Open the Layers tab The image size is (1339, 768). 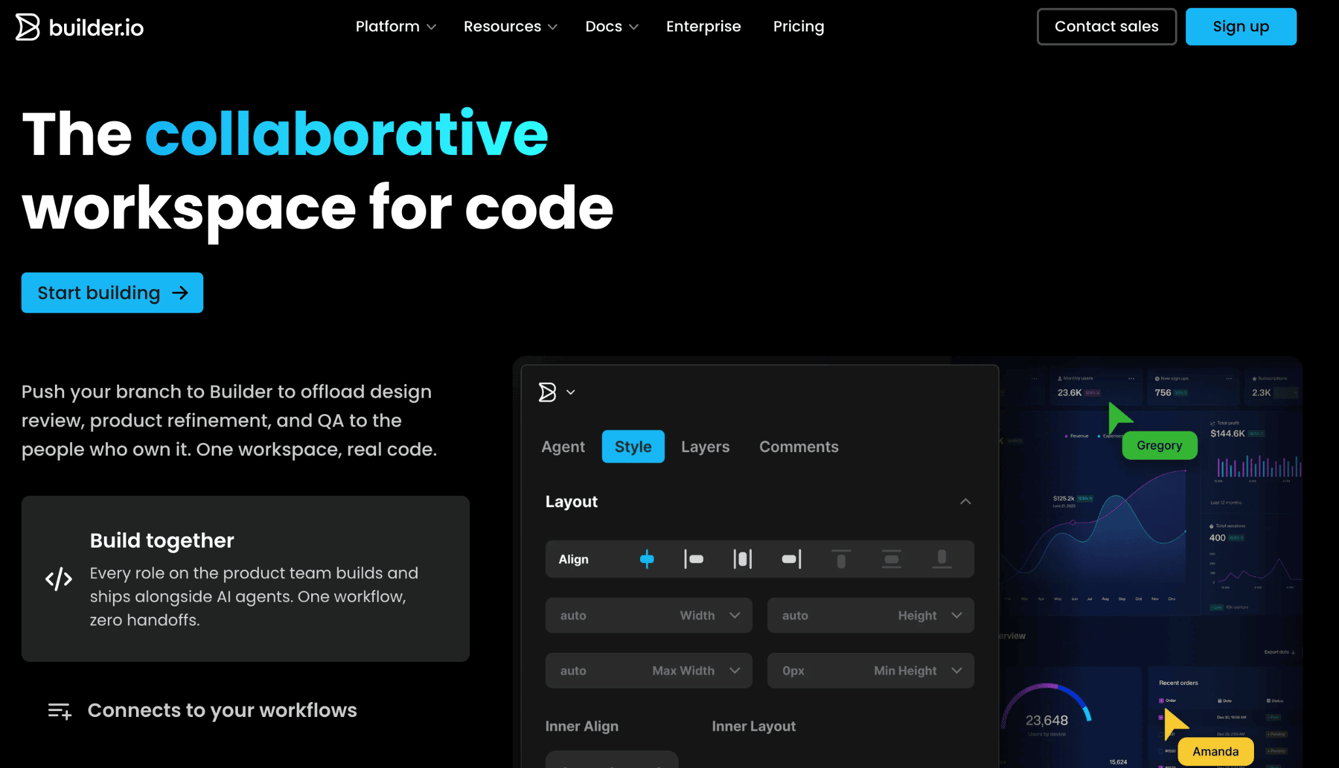point(705,447)
